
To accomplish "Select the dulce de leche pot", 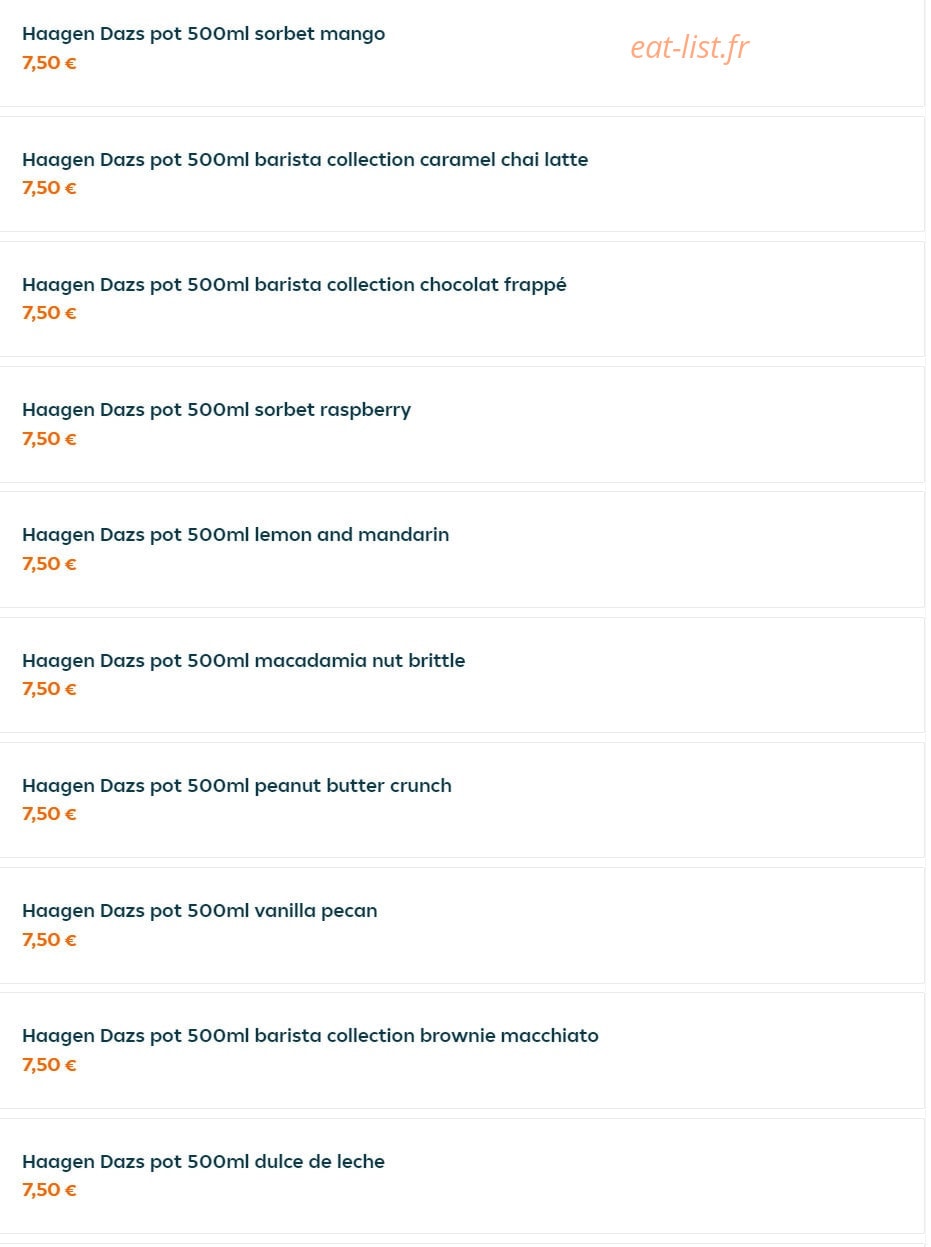I will (462, 1176).
